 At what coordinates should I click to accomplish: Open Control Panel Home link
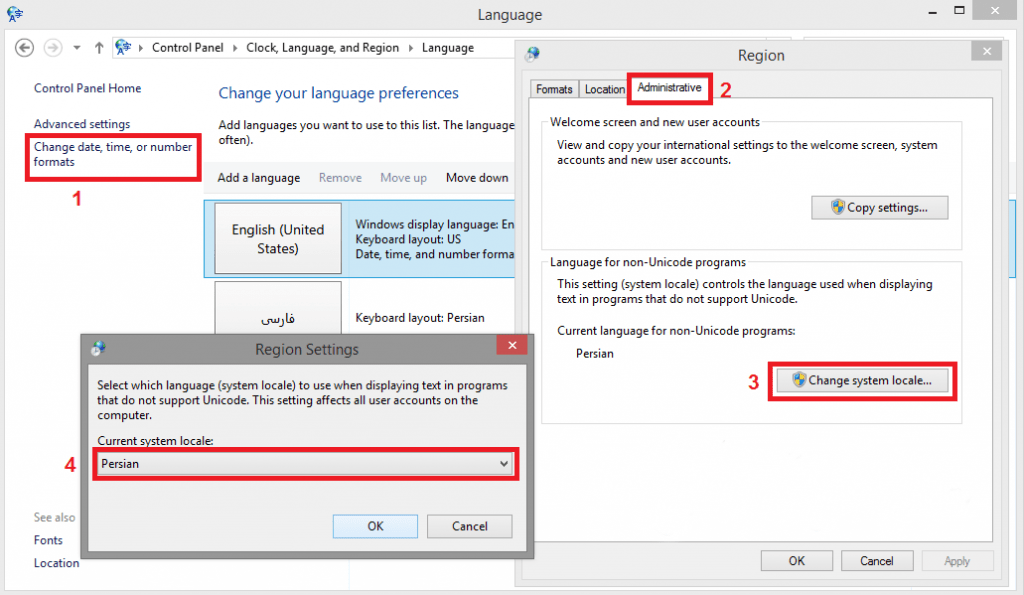88,88
